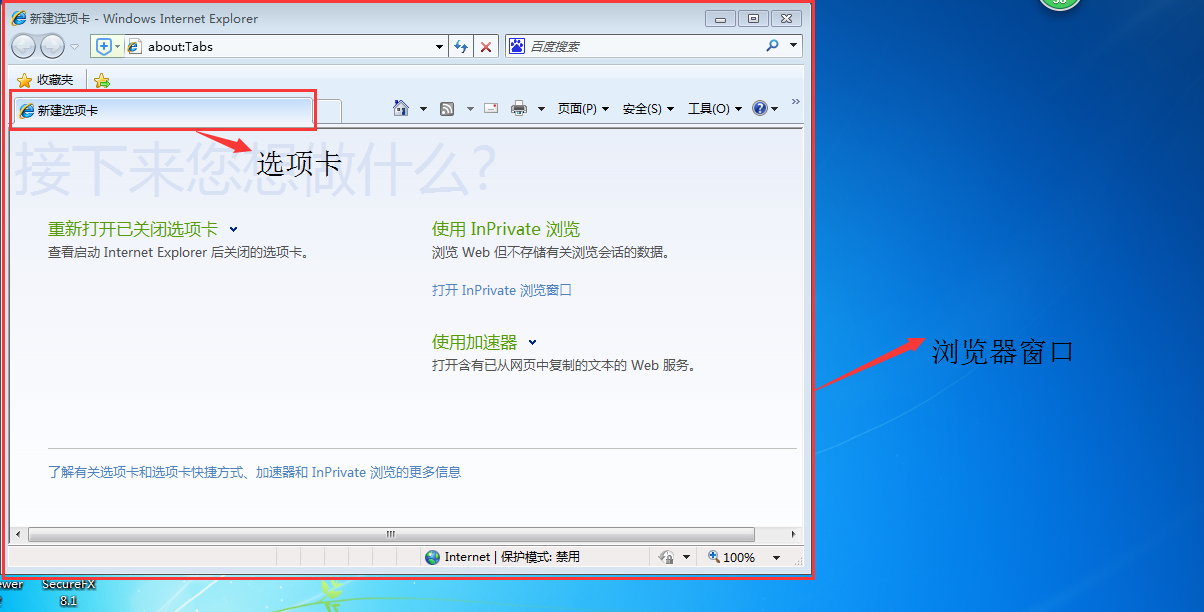Refresh the current page
1204x612 pixels.
(x=461, y=45)
